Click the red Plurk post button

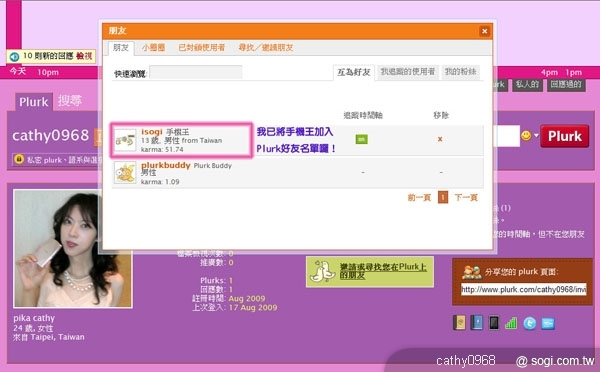[564, 136]
